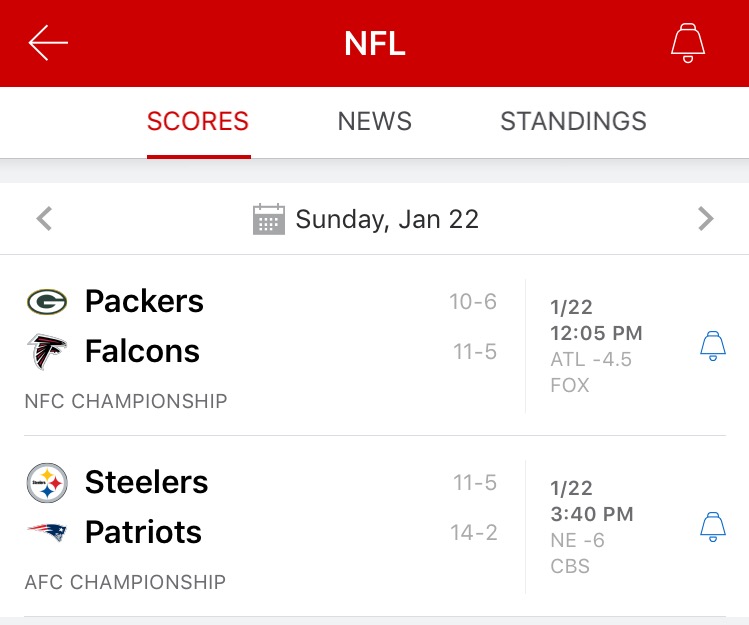This screenshot has width=749, height=625.
Task: Switch to the NEWS tab
Action: [375, 122]
